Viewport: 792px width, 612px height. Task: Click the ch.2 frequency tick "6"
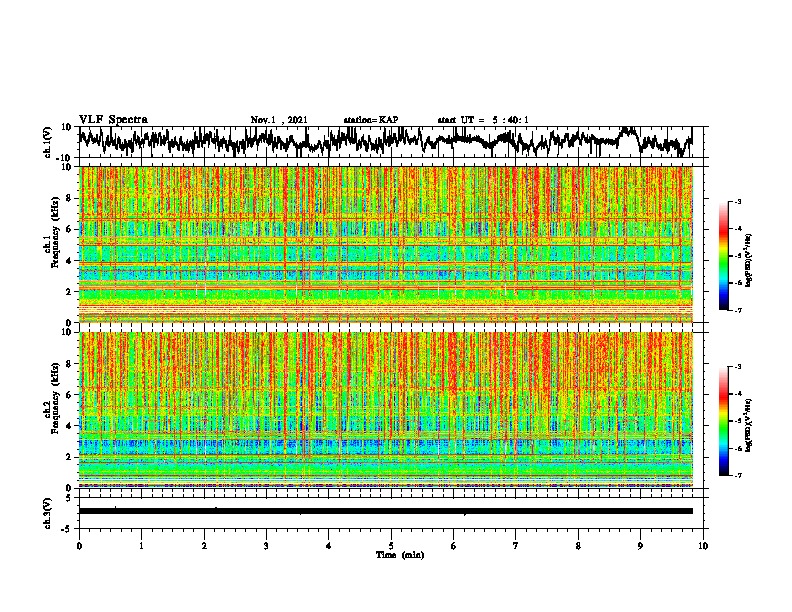click(x=69, y=395)
